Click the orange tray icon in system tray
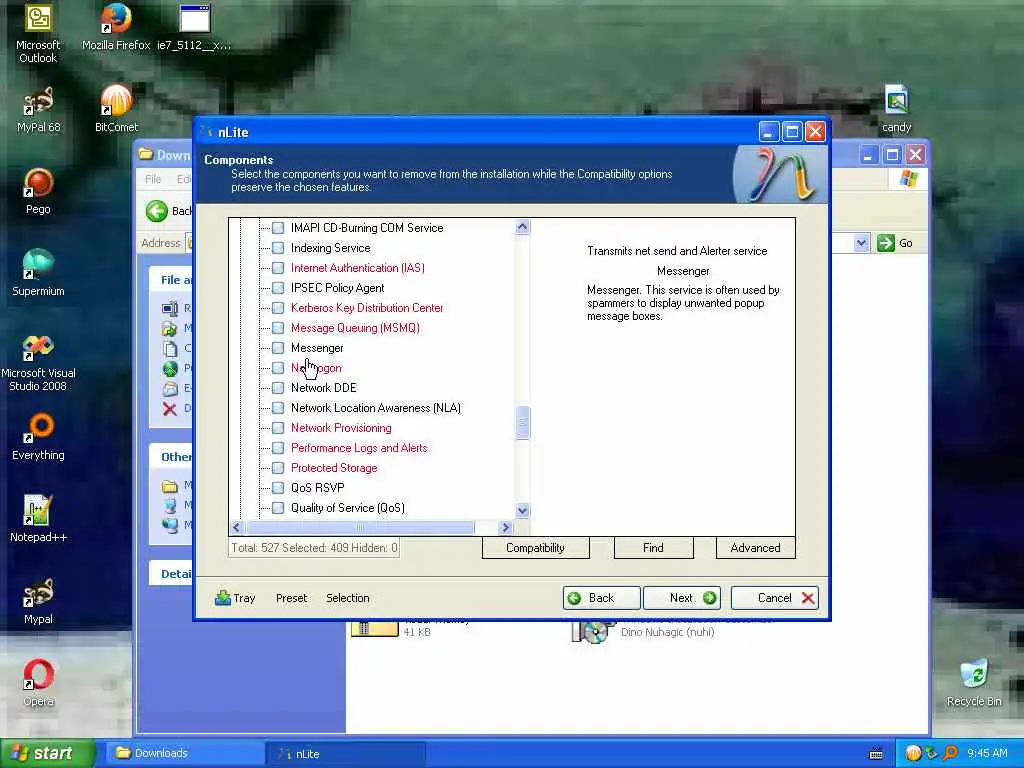The width and height of the screenshot is (1024, 768). [913, 753]
